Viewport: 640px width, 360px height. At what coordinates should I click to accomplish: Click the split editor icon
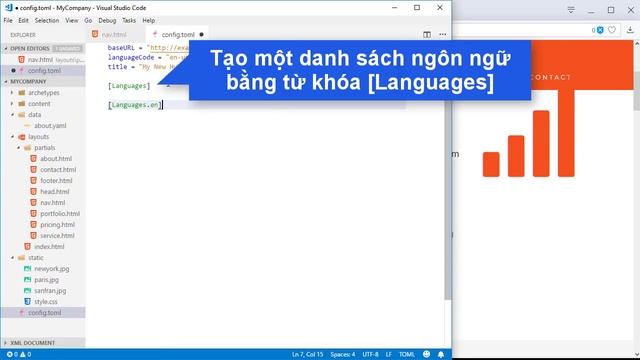pos(427,35)
